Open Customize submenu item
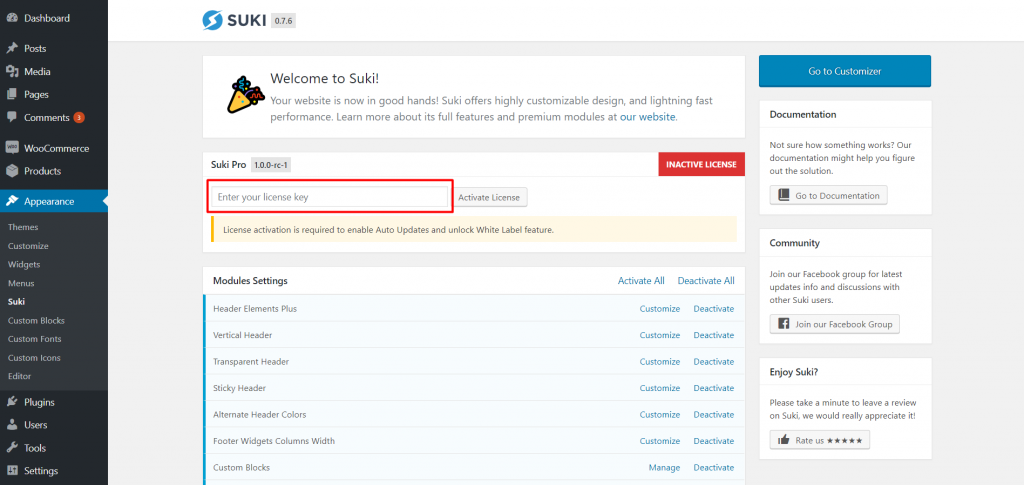1024x485 pixels. point(28,246)
